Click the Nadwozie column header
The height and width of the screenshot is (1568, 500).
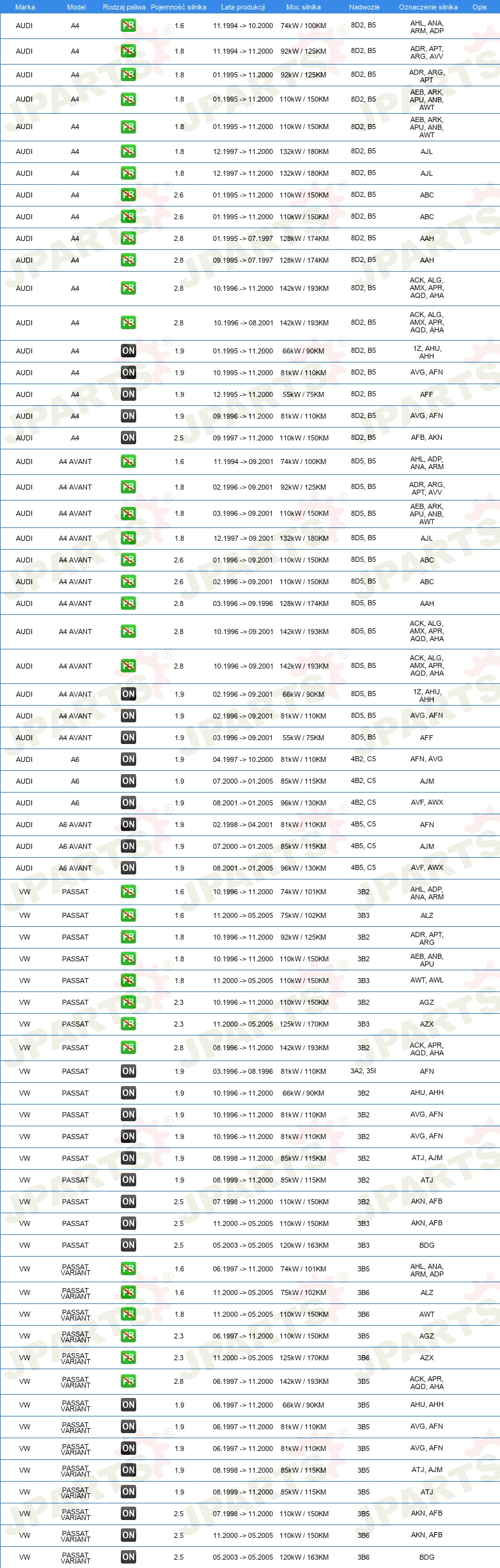click(364, 7)
